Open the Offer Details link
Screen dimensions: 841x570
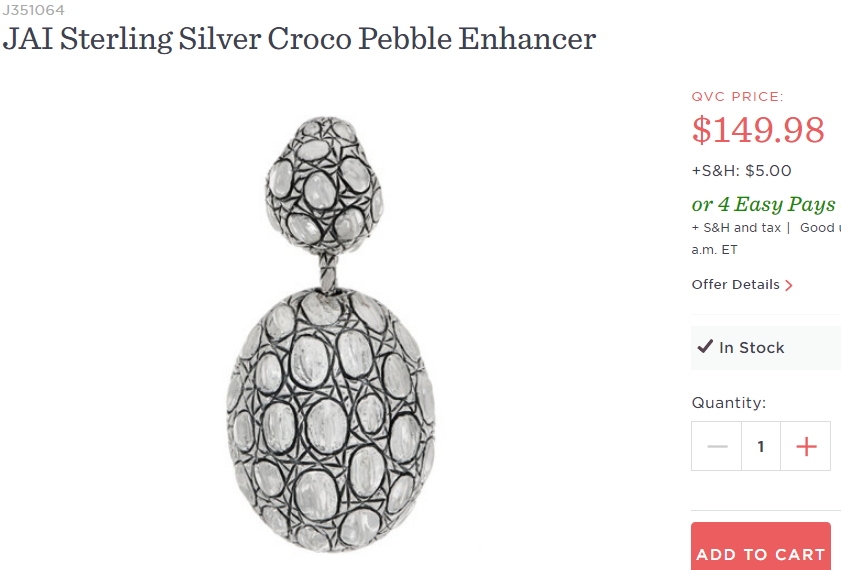pyautogui.click(x=735, y=285)
